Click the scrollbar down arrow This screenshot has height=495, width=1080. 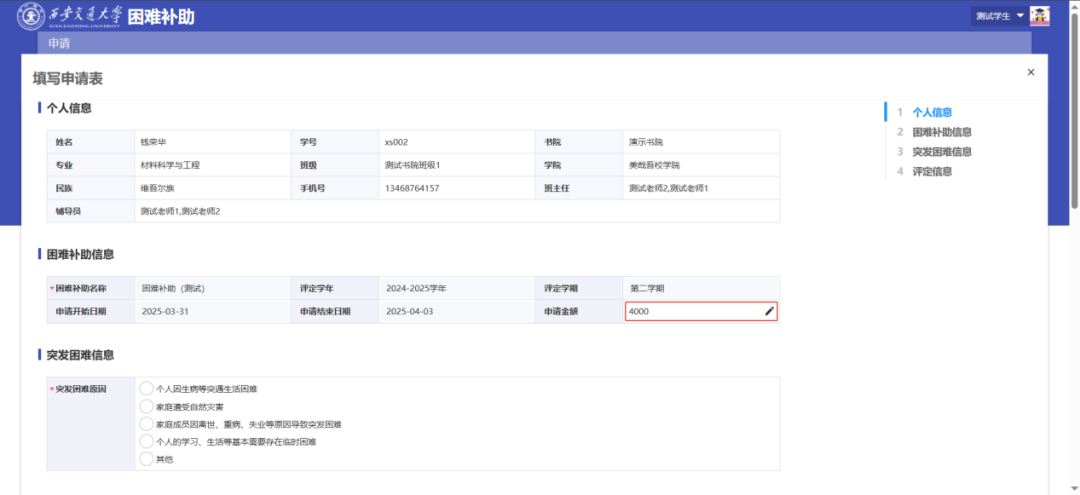(1074, 489)
